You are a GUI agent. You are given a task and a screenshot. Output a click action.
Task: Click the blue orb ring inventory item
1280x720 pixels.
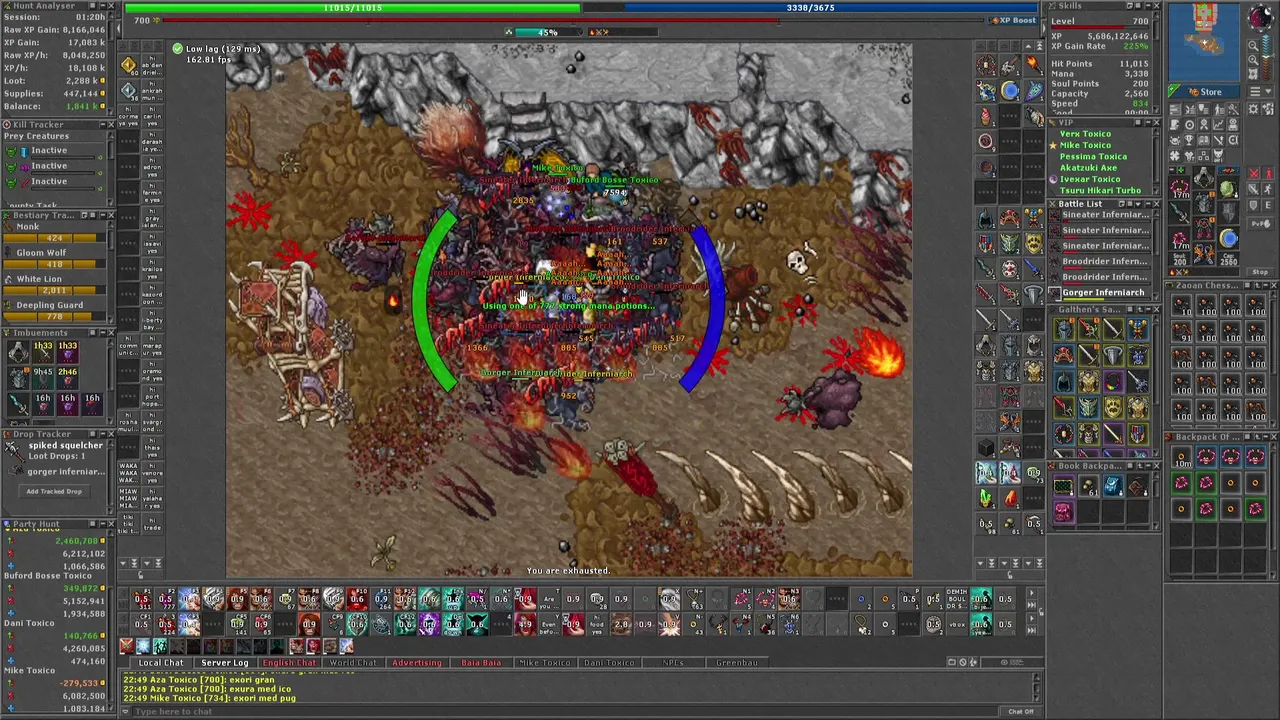point(1009,91)
